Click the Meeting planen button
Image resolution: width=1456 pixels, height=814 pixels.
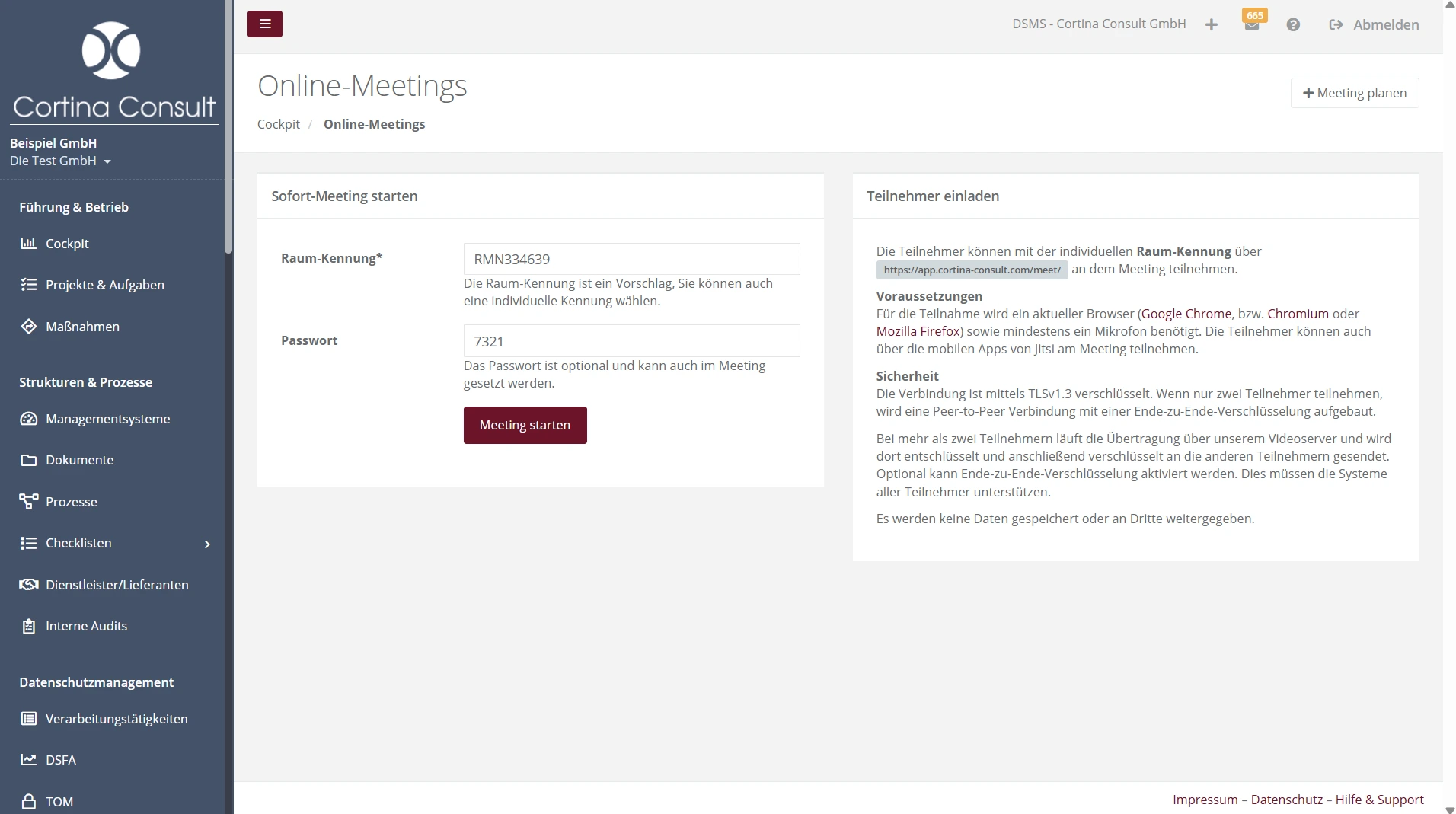pos(1354,93)
